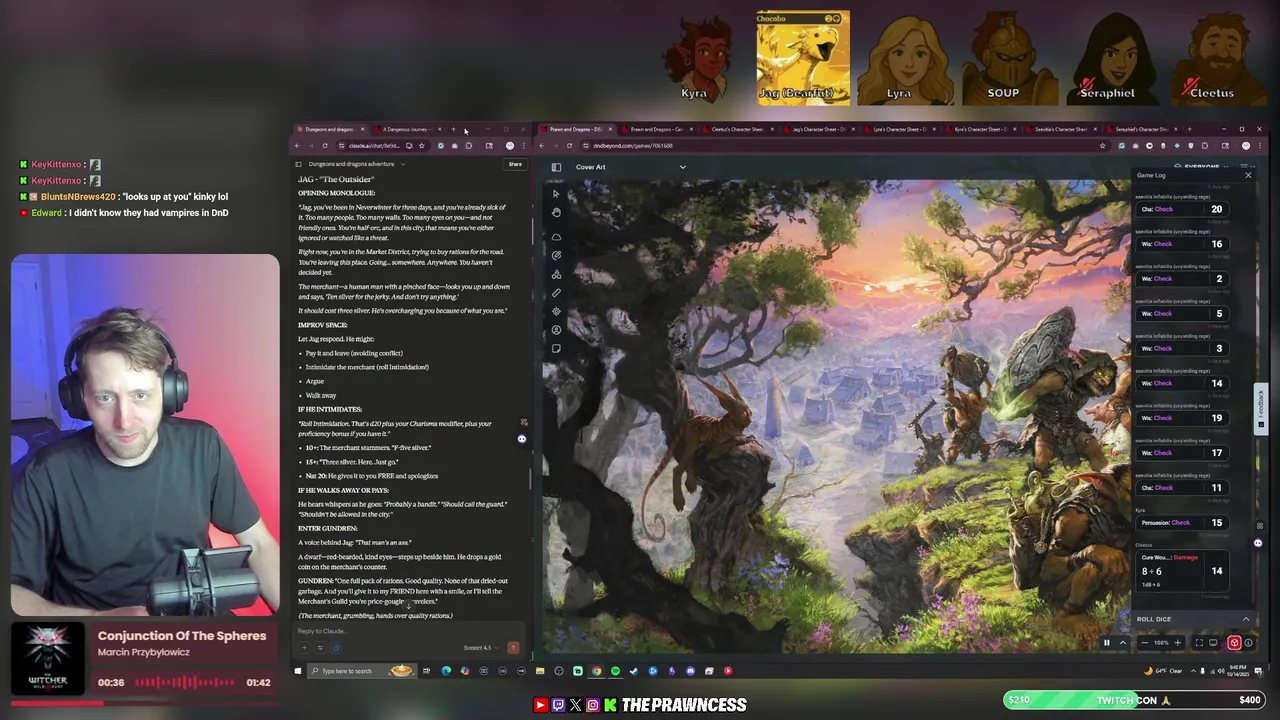The image size is (1280, 720).
Task: Bookmark the Claude page with star
Action: [421, 146]
